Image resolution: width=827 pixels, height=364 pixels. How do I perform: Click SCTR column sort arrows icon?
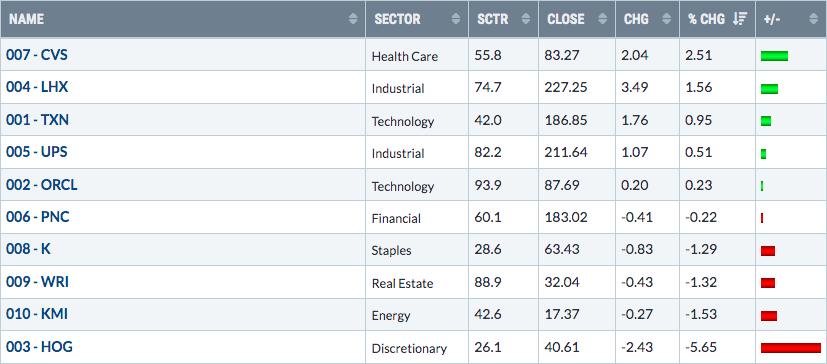click(x=525, y=19)
